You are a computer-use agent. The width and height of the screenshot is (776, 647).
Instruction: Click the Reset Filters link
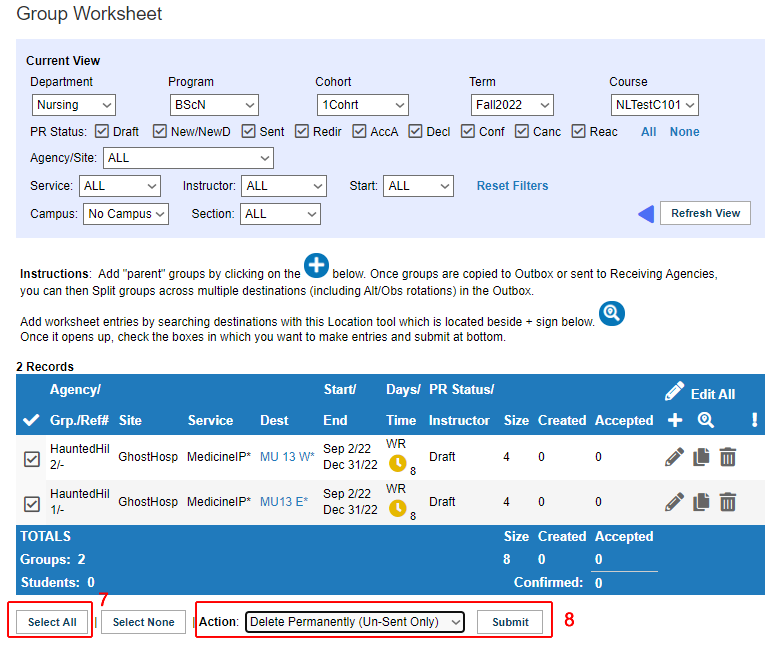[512, 186]
